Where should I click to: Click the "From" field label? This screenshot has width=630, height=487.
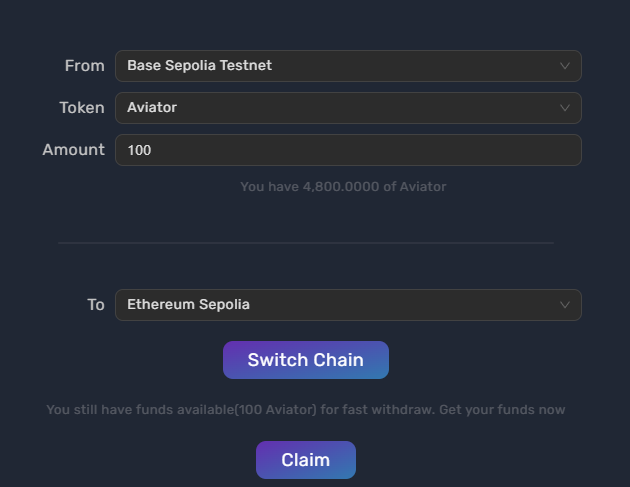(x=84, y=66)
